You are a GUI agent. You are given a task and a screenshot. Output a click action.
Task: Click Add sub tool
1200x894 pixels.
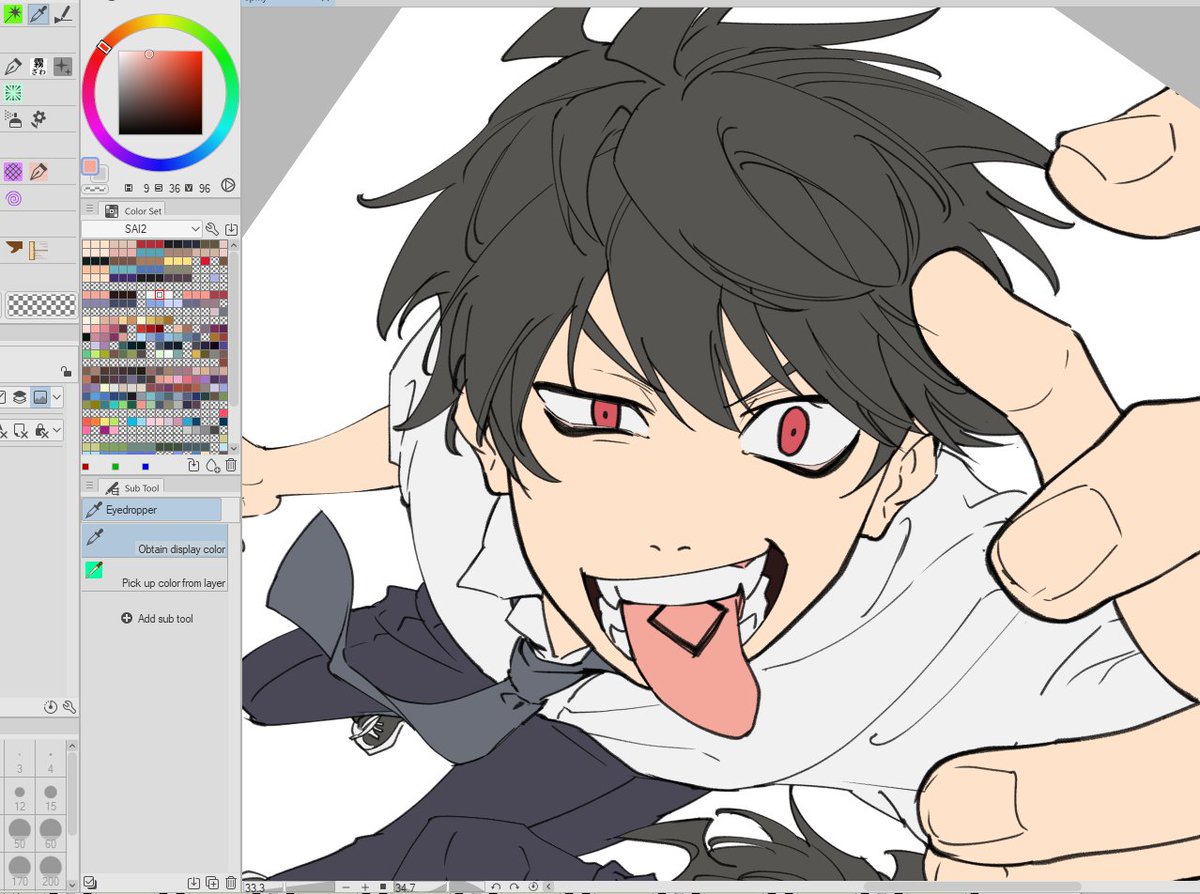point(157,618)
